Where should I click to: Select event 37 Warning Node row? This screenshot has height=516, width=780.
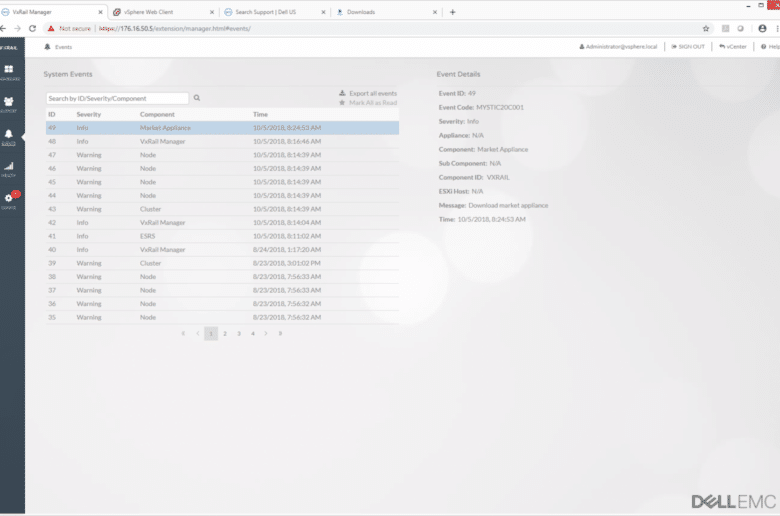(222, 290)
